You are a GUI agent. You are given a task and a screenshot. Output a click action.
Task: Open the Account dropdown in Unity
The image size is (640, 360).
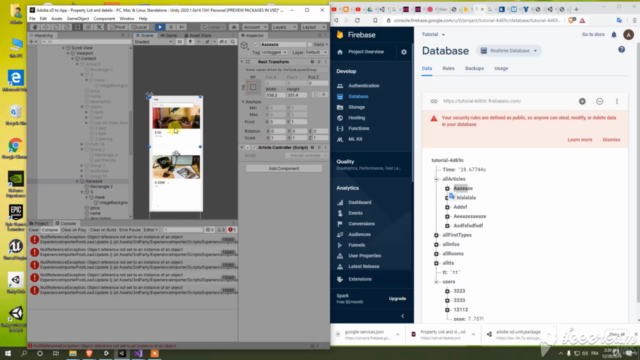point(255,27)
